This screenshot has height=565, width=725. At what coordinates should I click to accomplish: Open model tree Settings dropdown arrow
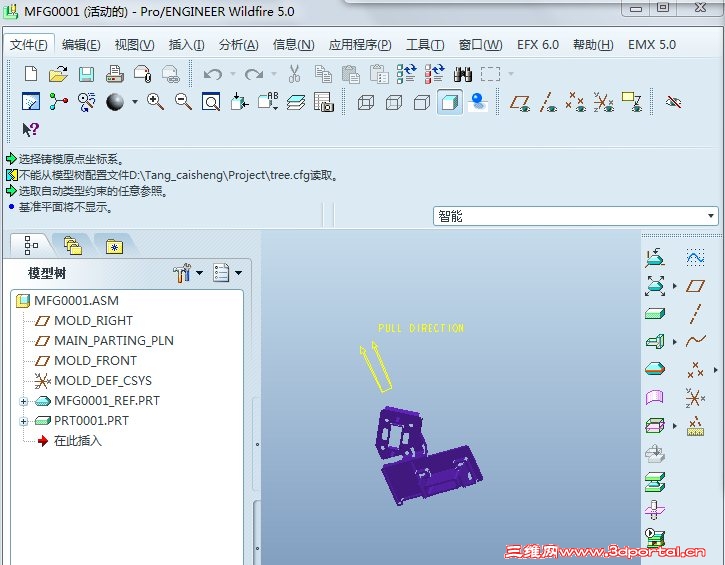pyautogui.click(x=199, y=273)
